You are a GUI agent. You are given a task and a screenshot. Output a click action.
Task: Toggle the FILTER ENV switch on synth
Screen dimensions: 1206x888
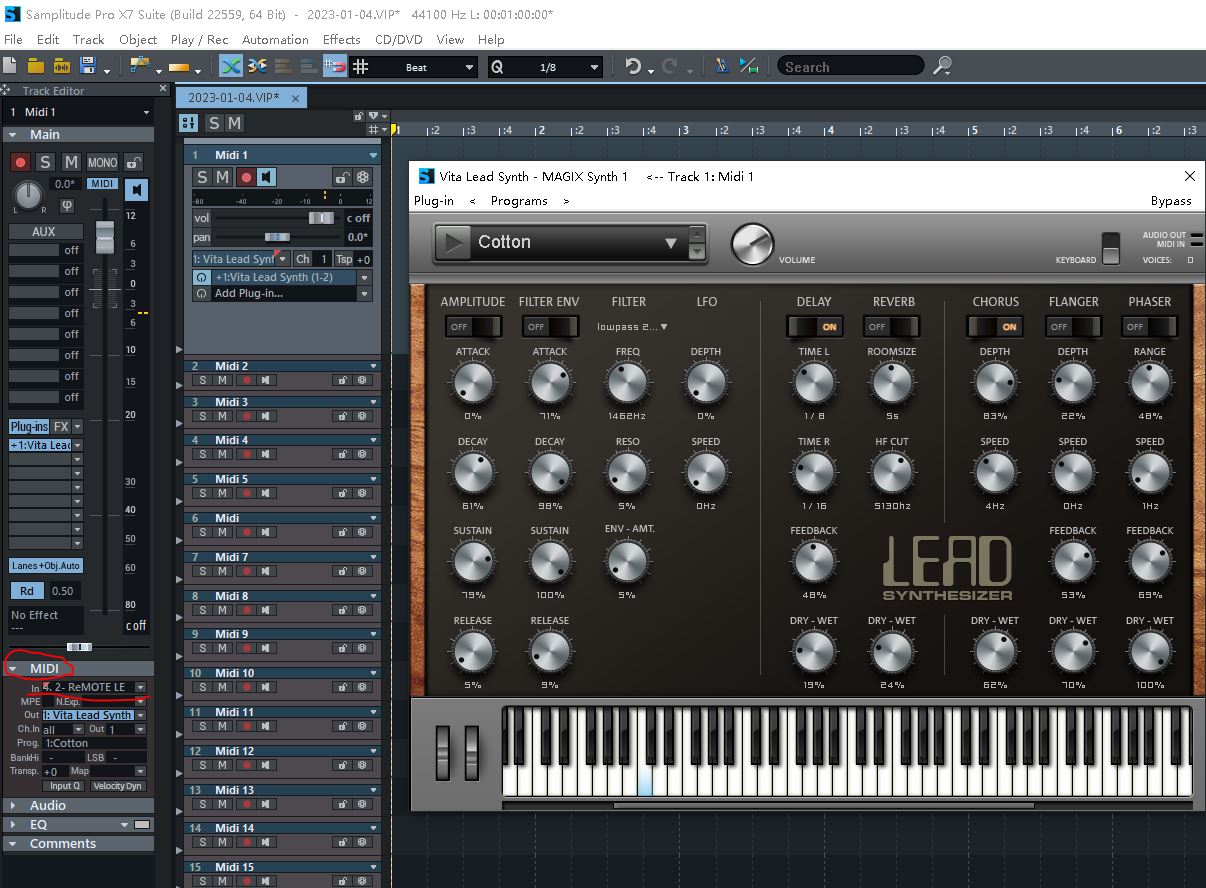550,326
